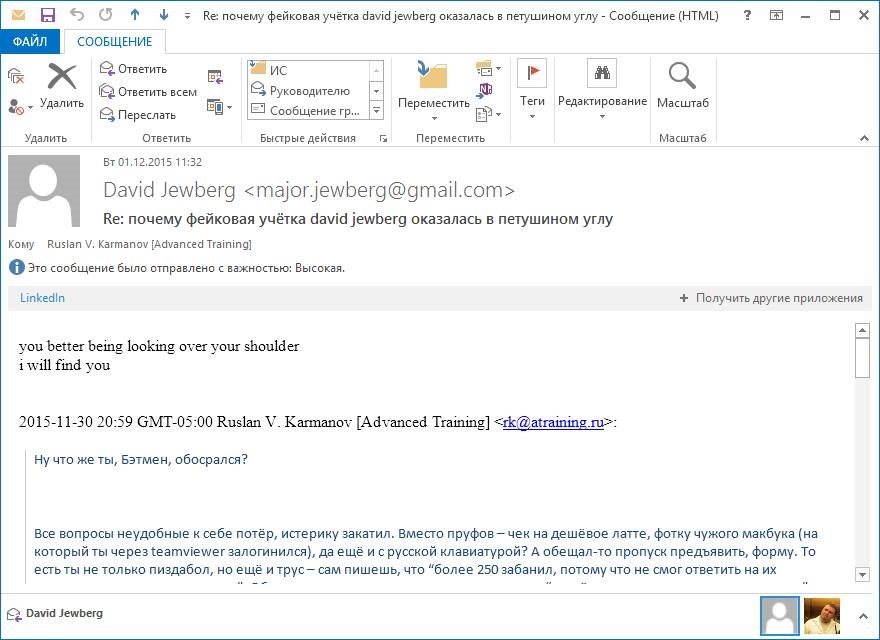Open the move actions dropdown icon
This screenshot has width=880, height=640.
(488, 114)
